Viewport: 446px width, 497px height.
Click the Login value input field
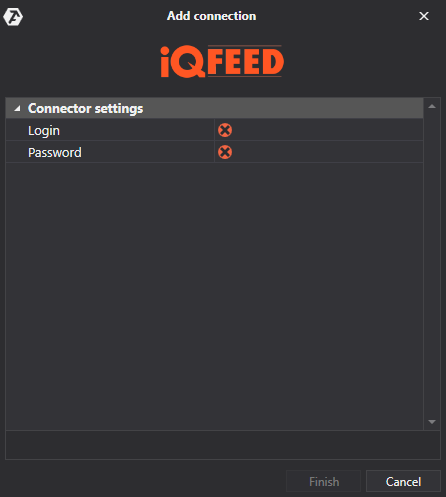[319, 130]
